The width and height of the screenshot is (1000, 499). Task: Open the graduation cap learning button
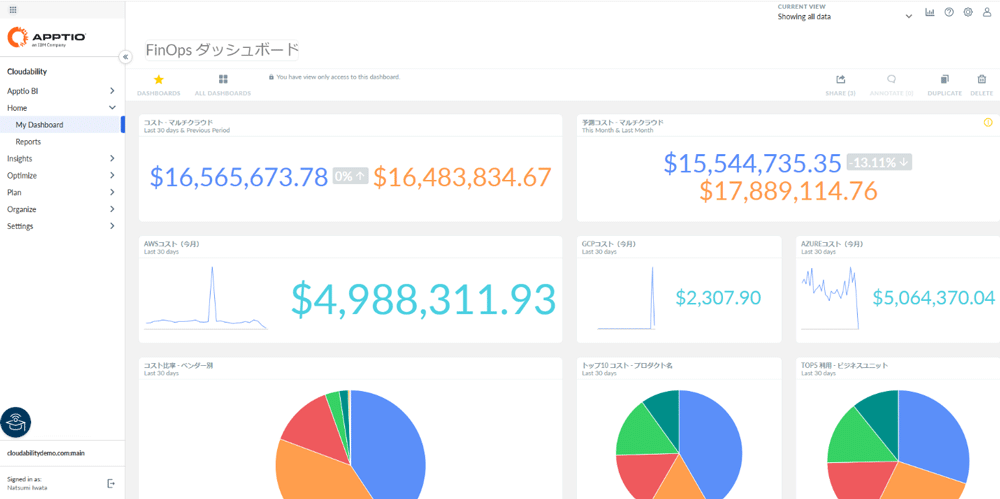16,422
